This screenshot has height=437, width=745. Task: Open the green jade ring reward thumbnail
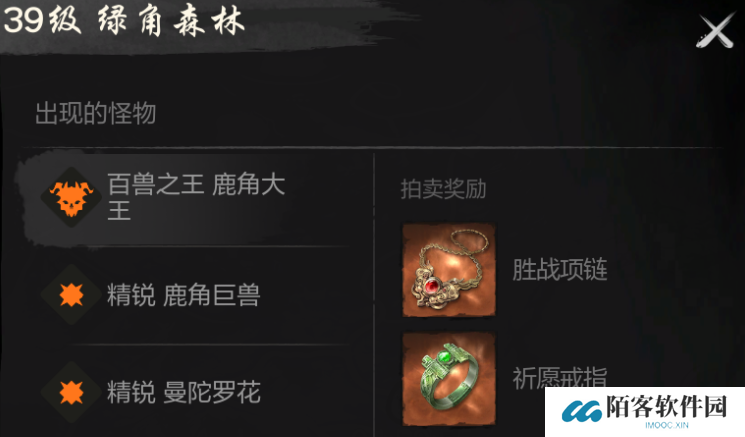pos(449,379)
